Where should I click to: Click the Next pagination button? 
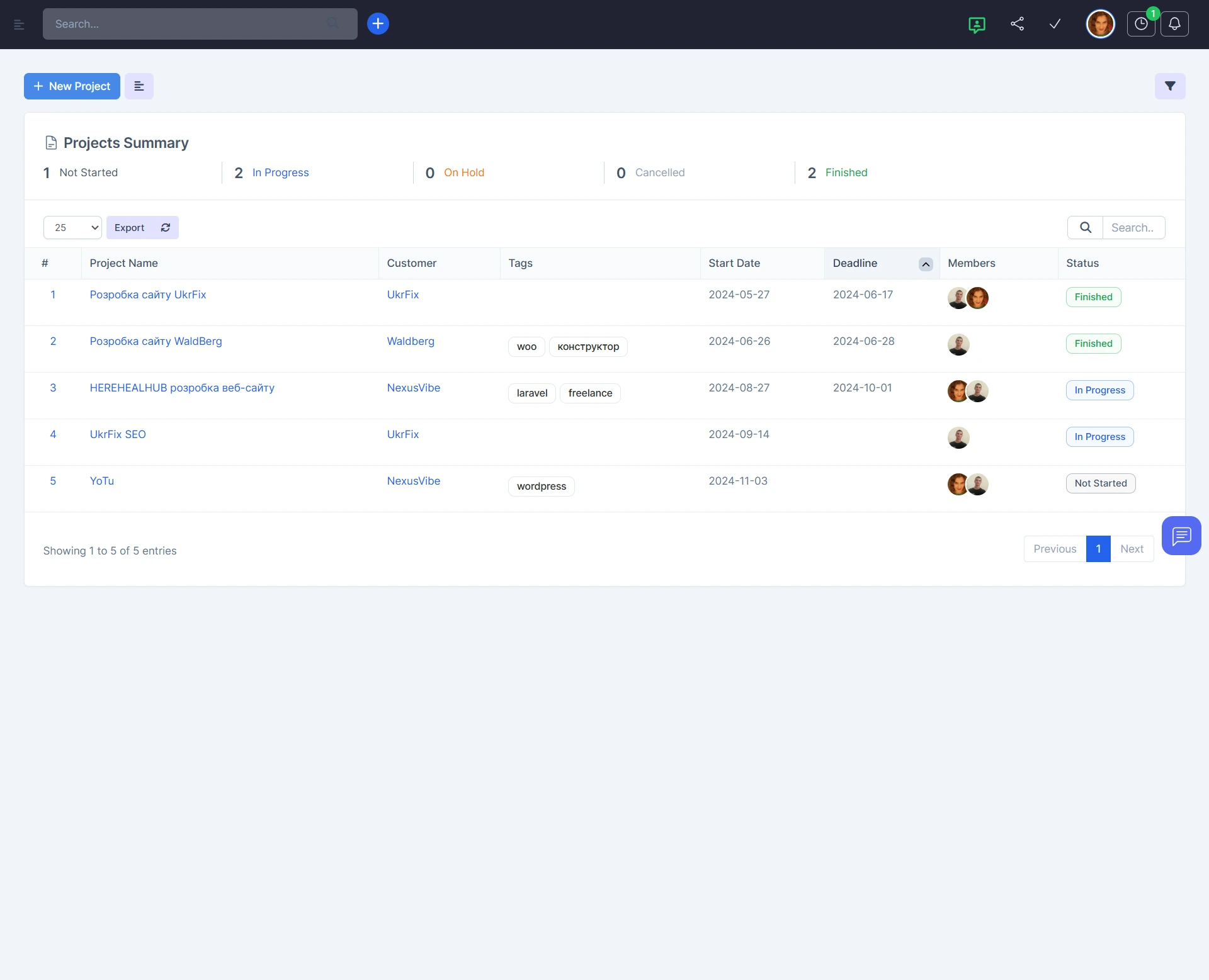click(1132, 549)
